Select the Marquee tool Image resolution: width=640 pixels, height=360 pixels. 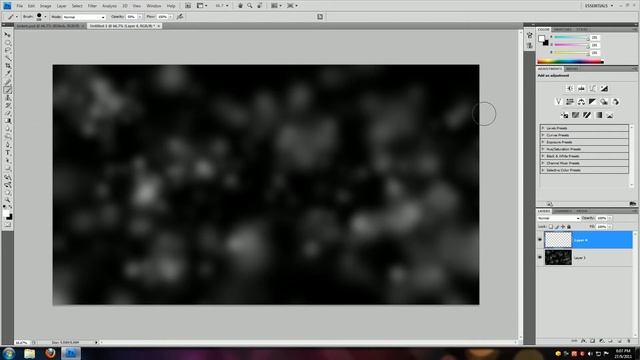8,42
